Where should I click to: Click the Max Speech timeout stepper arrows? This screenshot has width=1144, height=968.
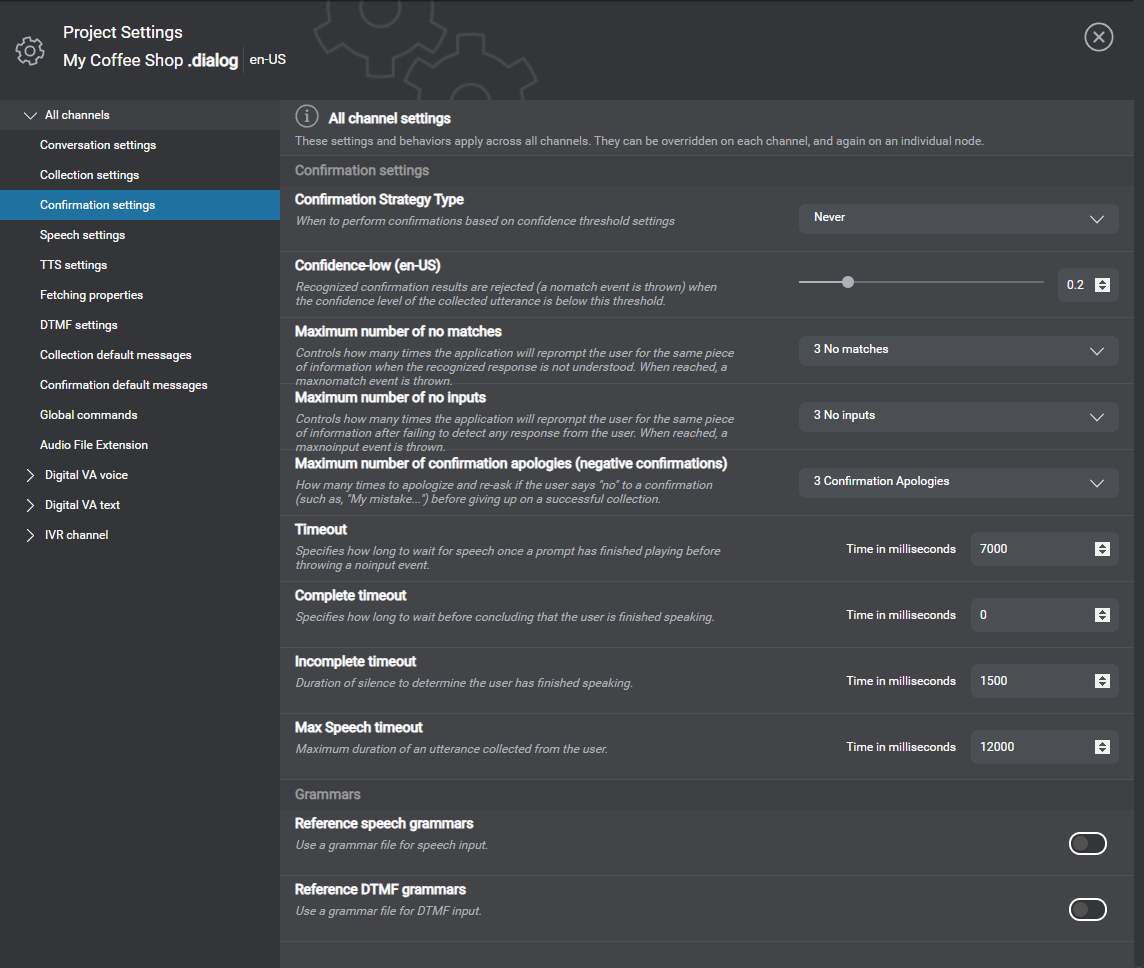[x=1102, y=747]
